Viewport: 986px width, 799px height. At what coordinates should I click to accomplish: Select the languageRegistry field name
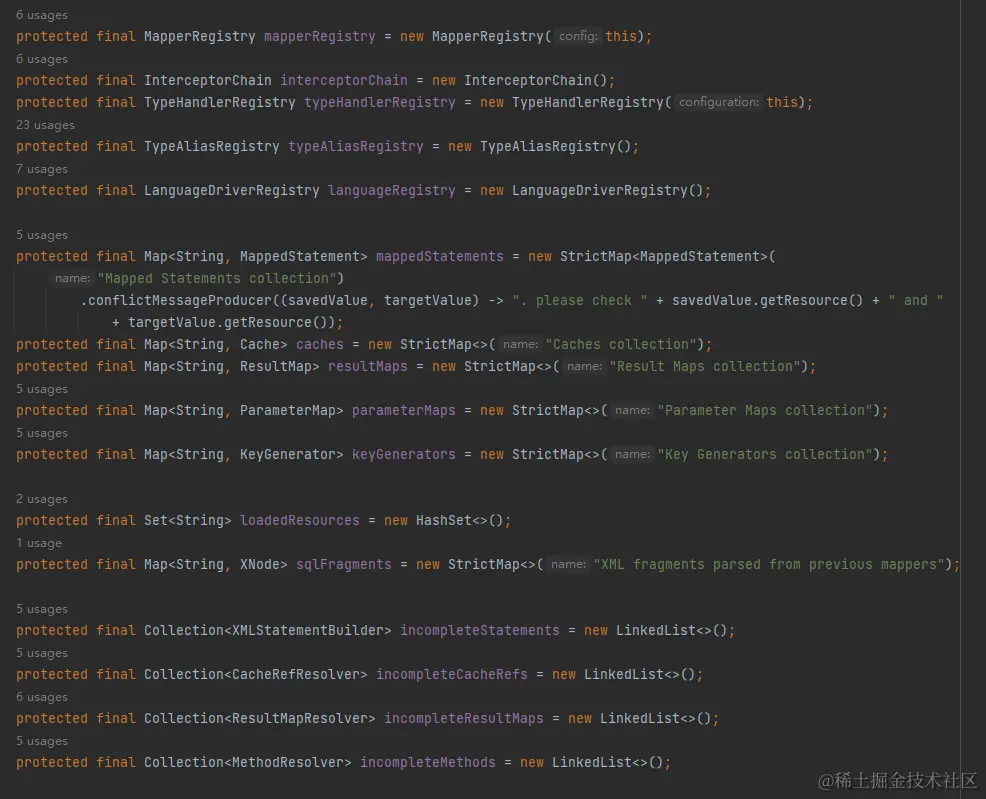click(x=391, y=190)
